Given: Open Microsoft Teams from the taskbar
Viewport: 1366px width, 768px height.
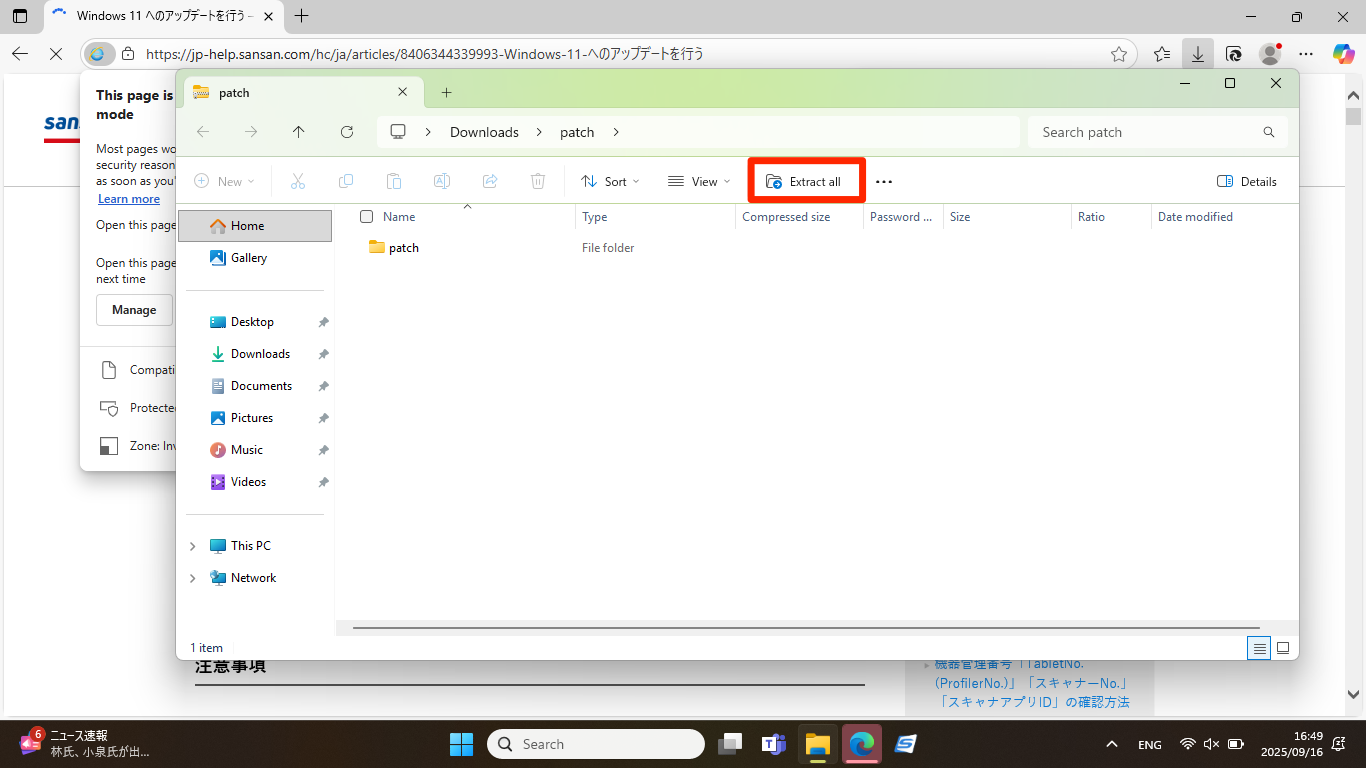Looking at the screenshot, I should pos(773,744).
